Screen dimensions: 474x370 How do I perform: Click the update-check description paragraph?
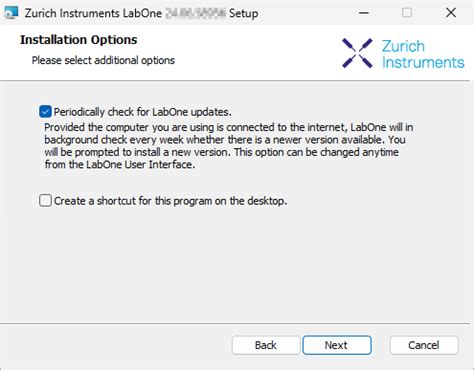point(229,146)
